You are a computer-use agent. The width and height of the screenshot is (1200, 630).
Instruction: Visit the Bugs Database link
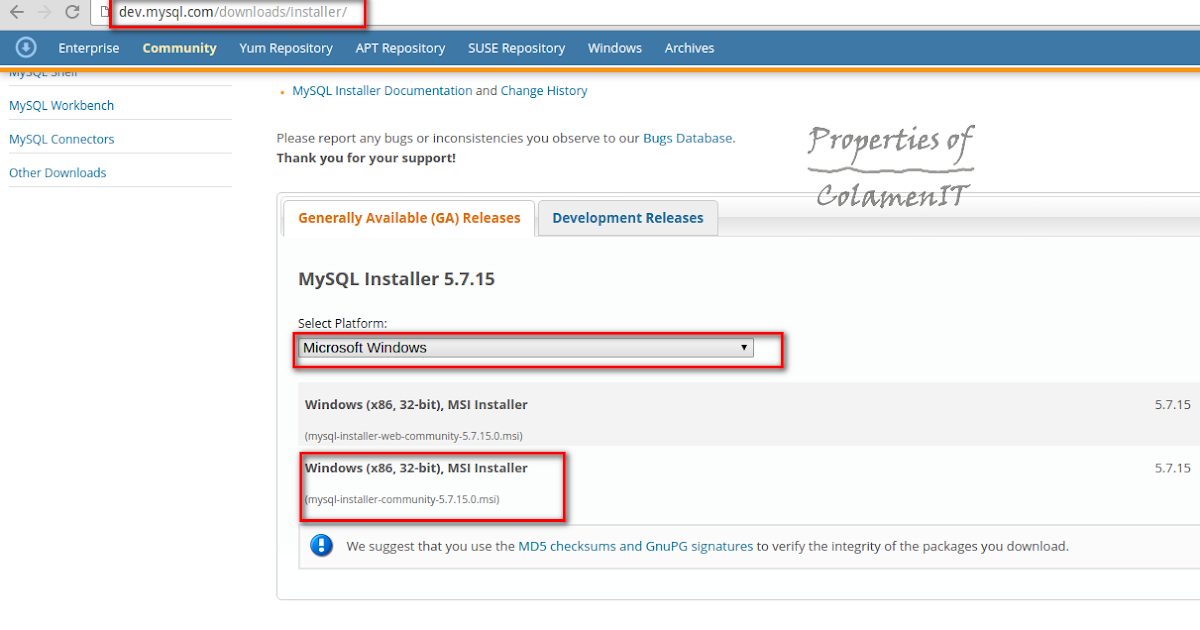(688, 138)
